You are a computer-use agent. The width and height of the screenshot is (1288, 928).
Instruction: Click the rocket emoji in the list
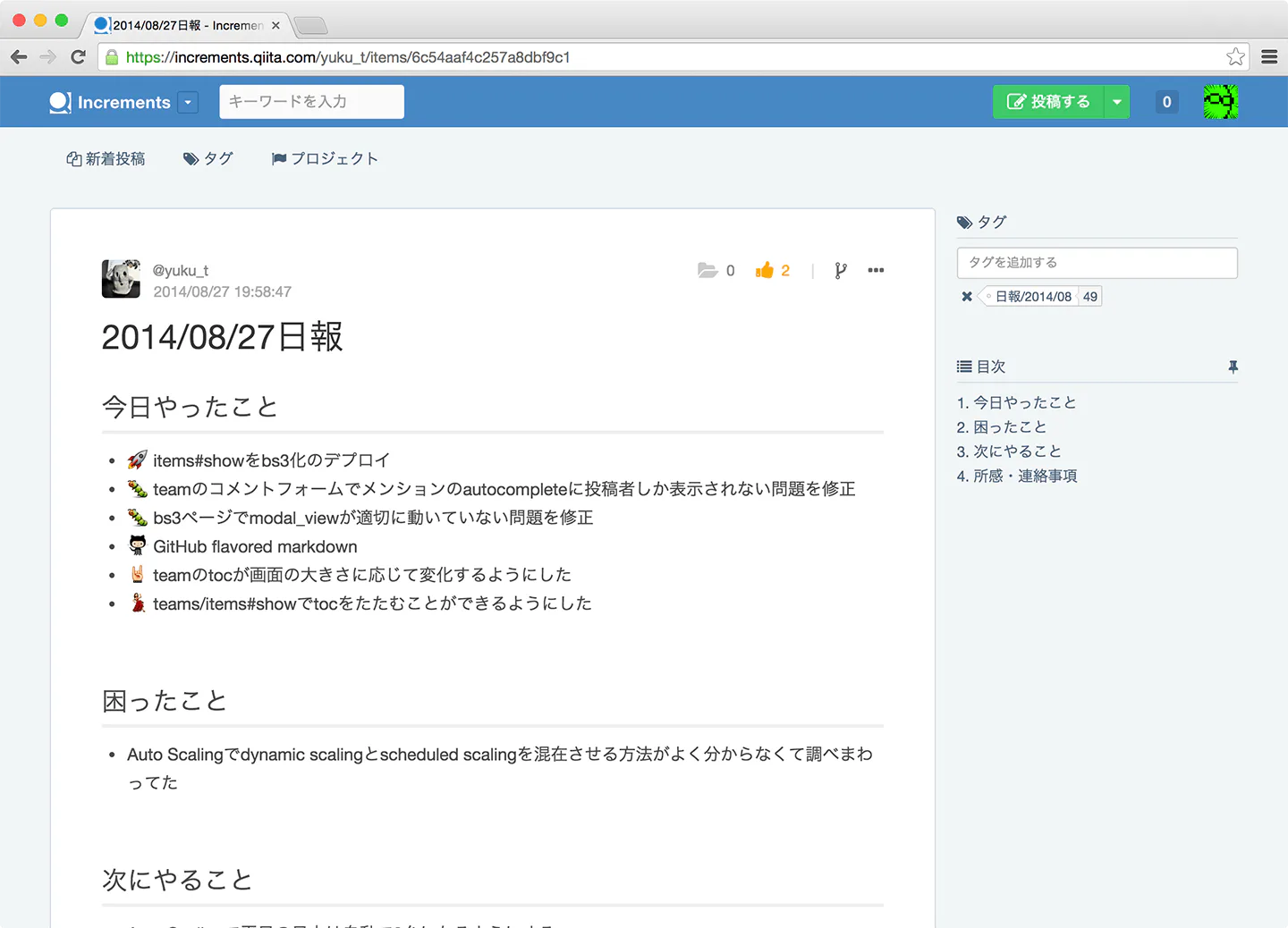click(x=137, y=460)
